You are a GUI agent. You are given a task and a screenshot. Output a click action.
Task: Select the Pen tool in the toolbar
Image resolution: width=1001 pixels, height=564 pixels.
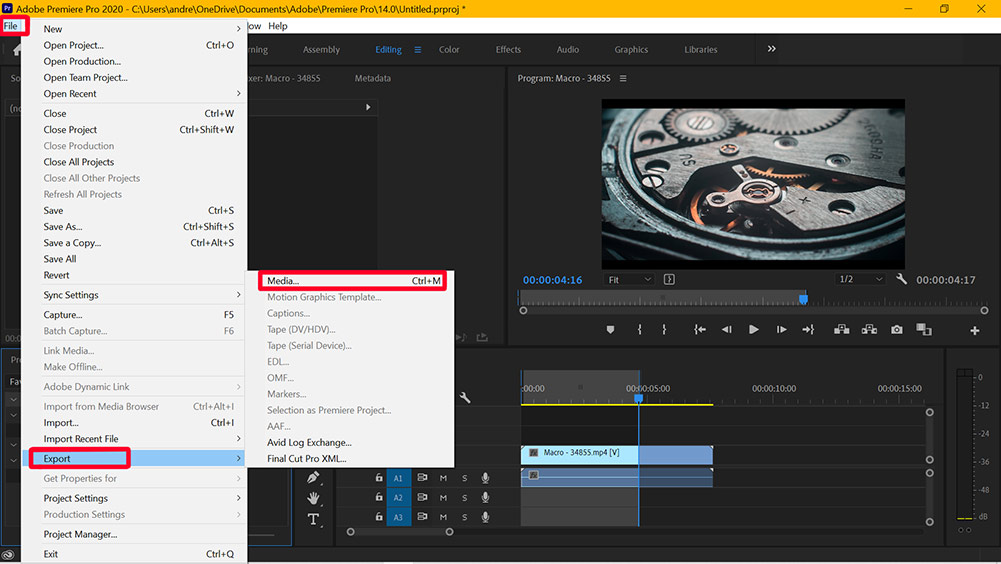point(313,478)
